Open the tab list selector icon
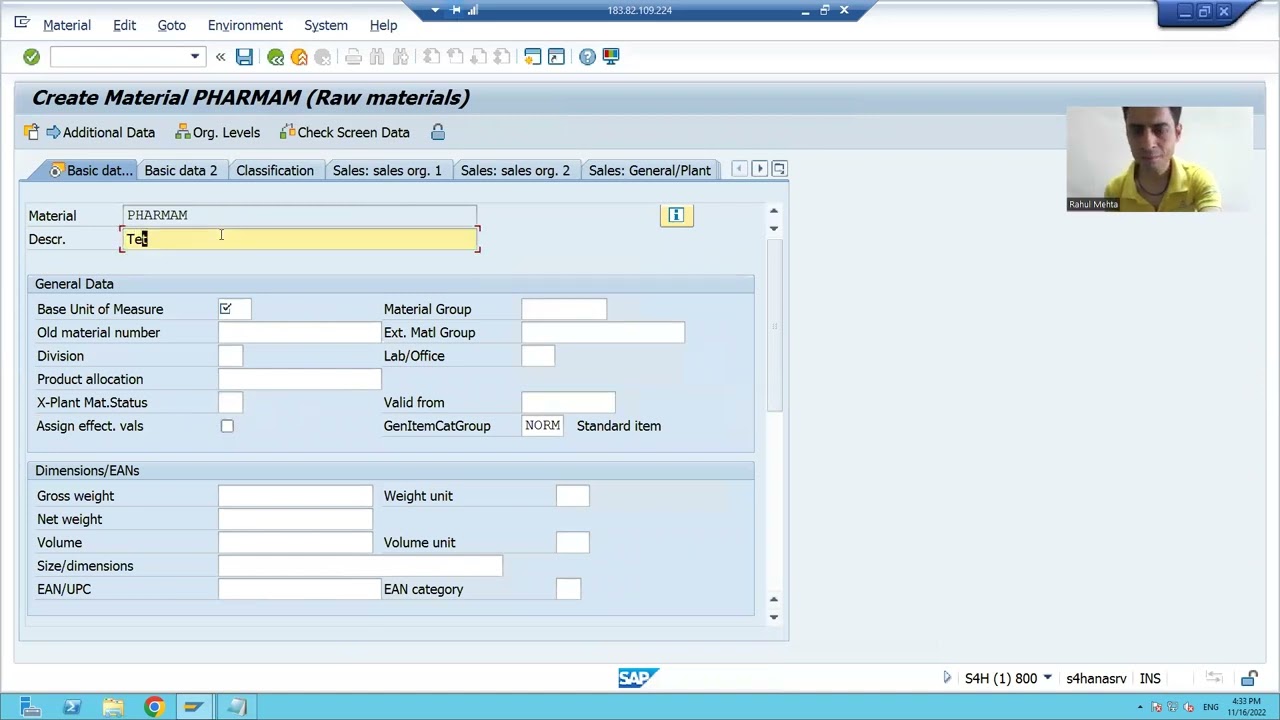1280x720 pixels. pos(779,169)
